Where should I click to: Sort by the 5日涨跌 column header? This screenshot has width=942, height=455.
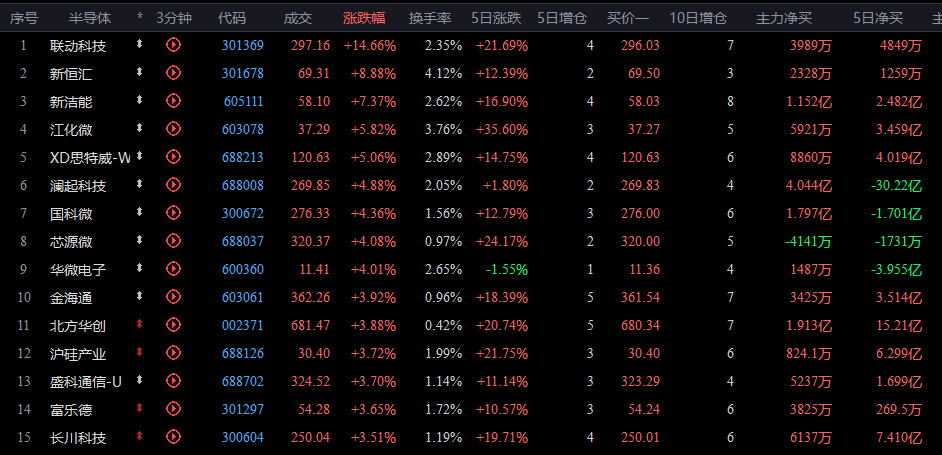point(496,19)
